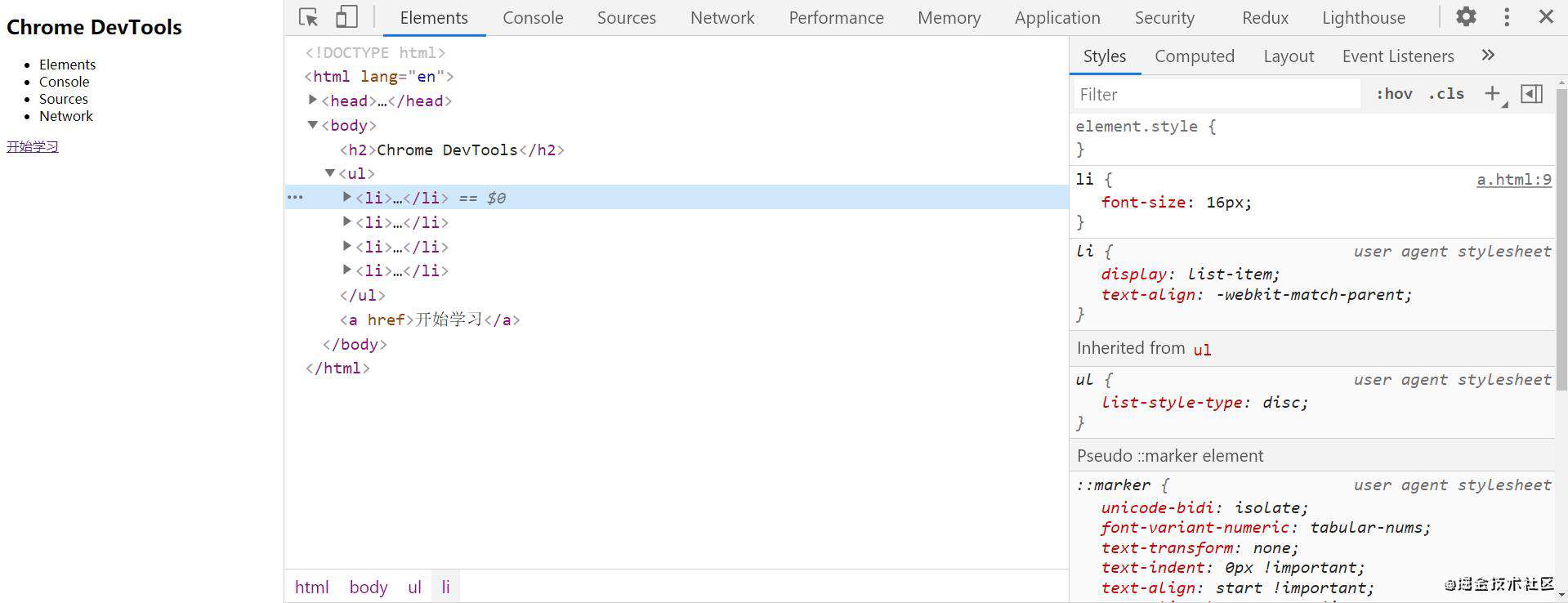Click the text-align -webkit-match-parent declaration

click(x=1256, y=294)
